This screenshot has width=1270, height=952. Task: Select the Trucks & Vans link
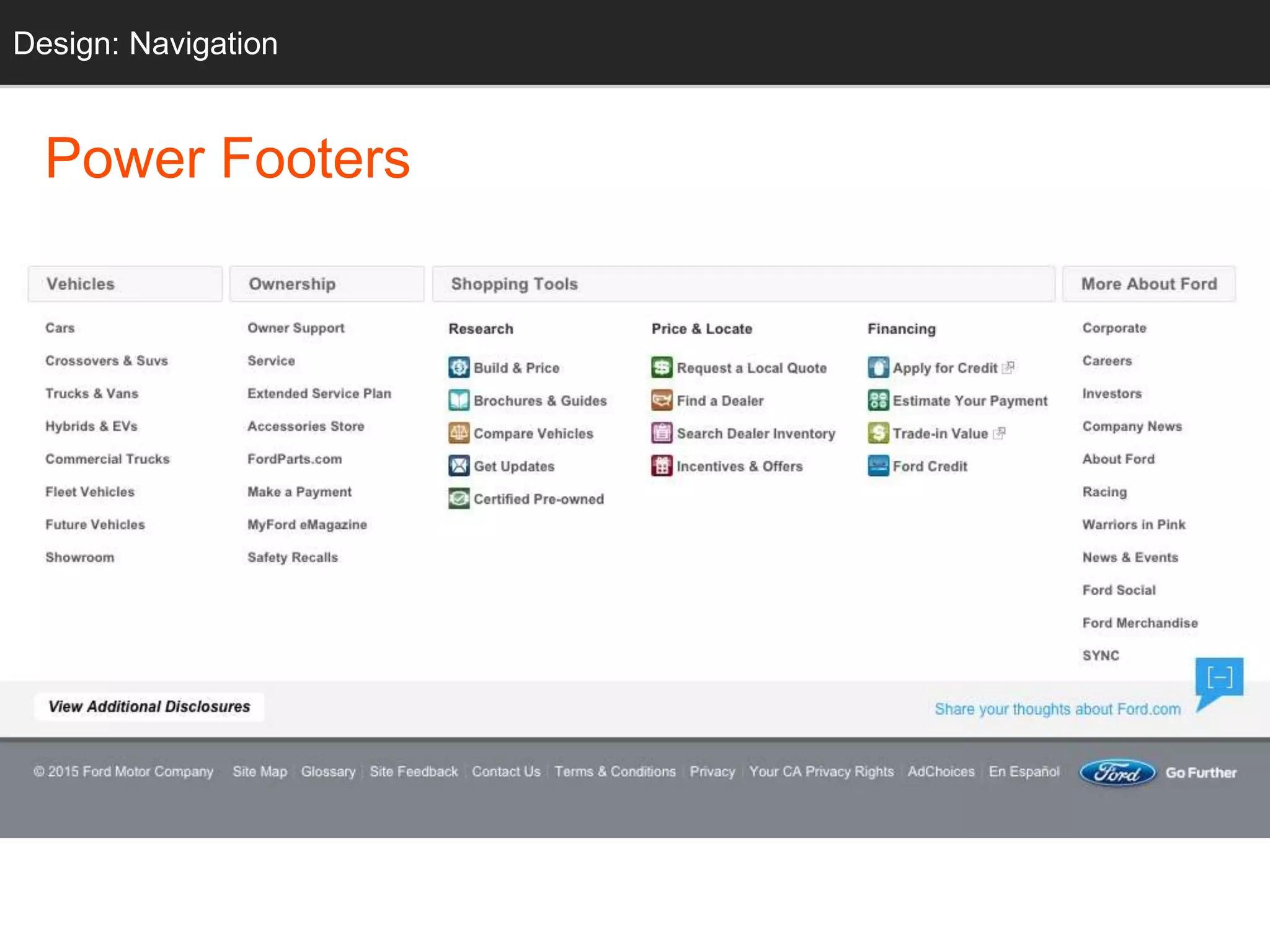(92, 394)
